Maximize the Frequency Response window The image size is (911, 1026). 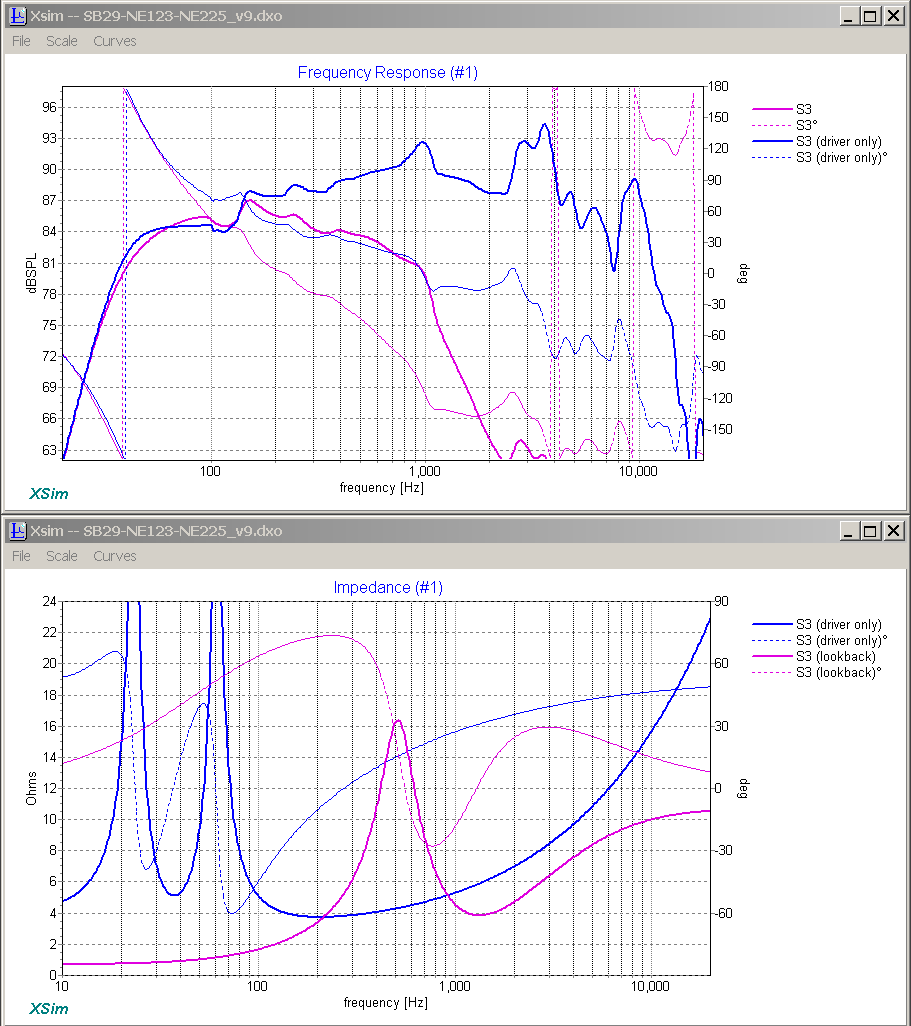870,16
